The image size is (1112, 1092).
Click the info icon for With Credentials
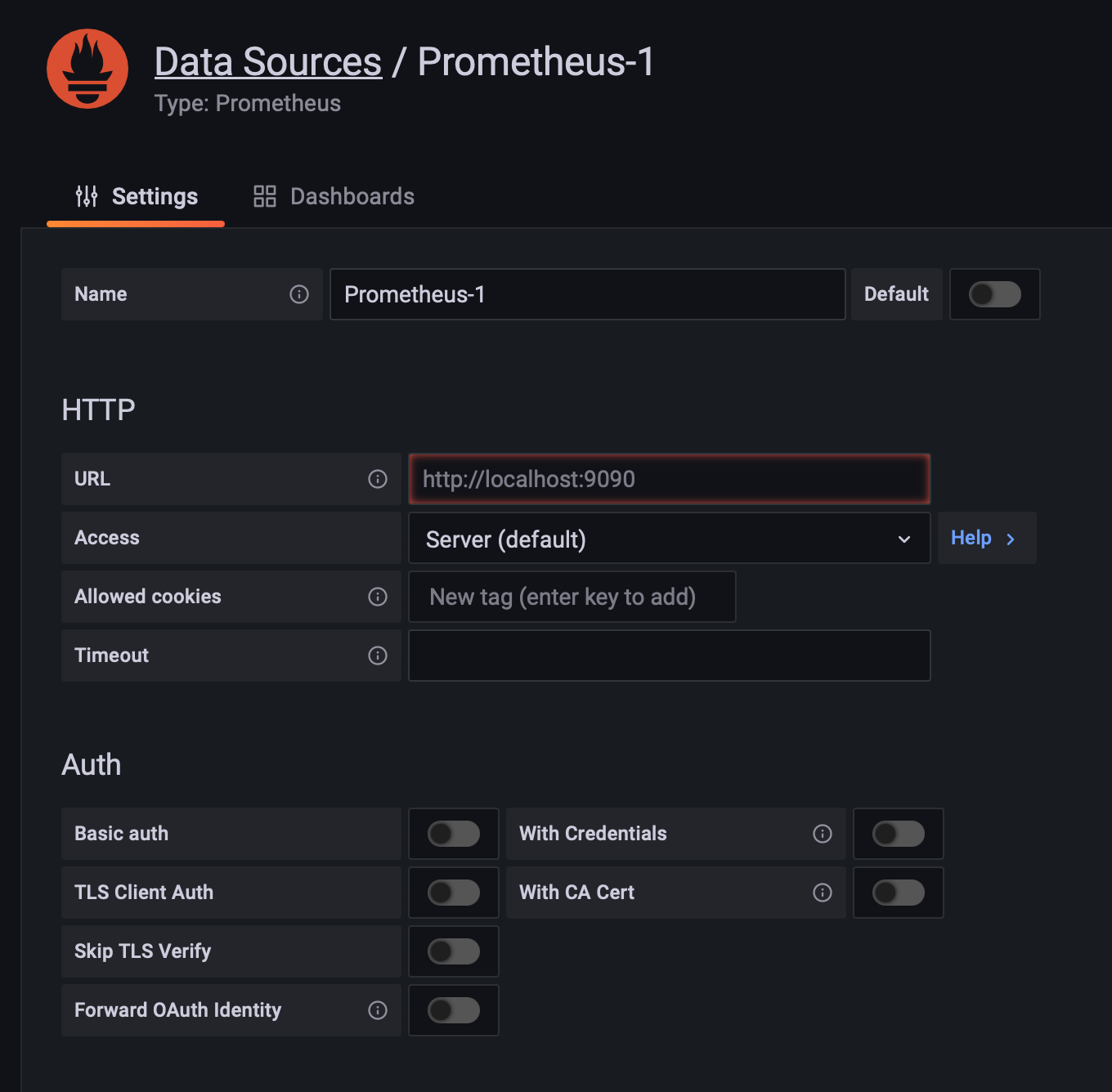click(823, 834)
